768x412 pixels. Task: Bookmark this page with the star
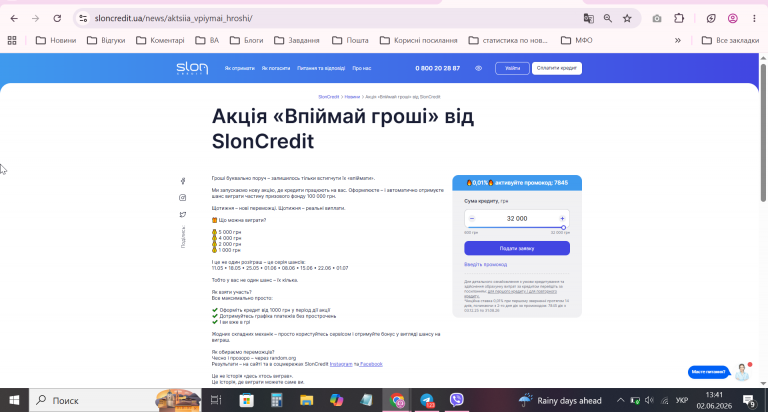point(627,18)
